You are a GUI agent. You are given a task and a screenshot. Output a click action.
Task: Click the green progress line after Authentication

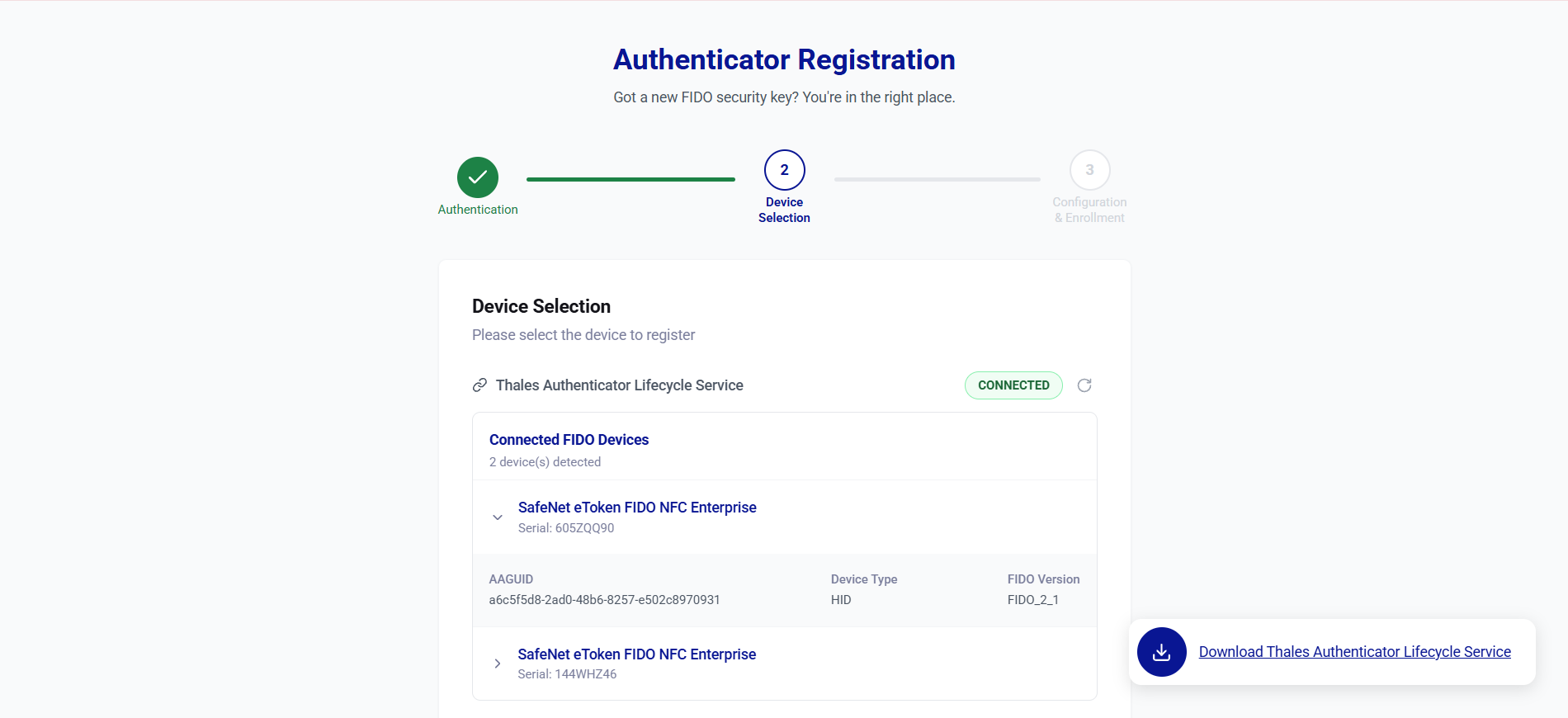point(631,179)
